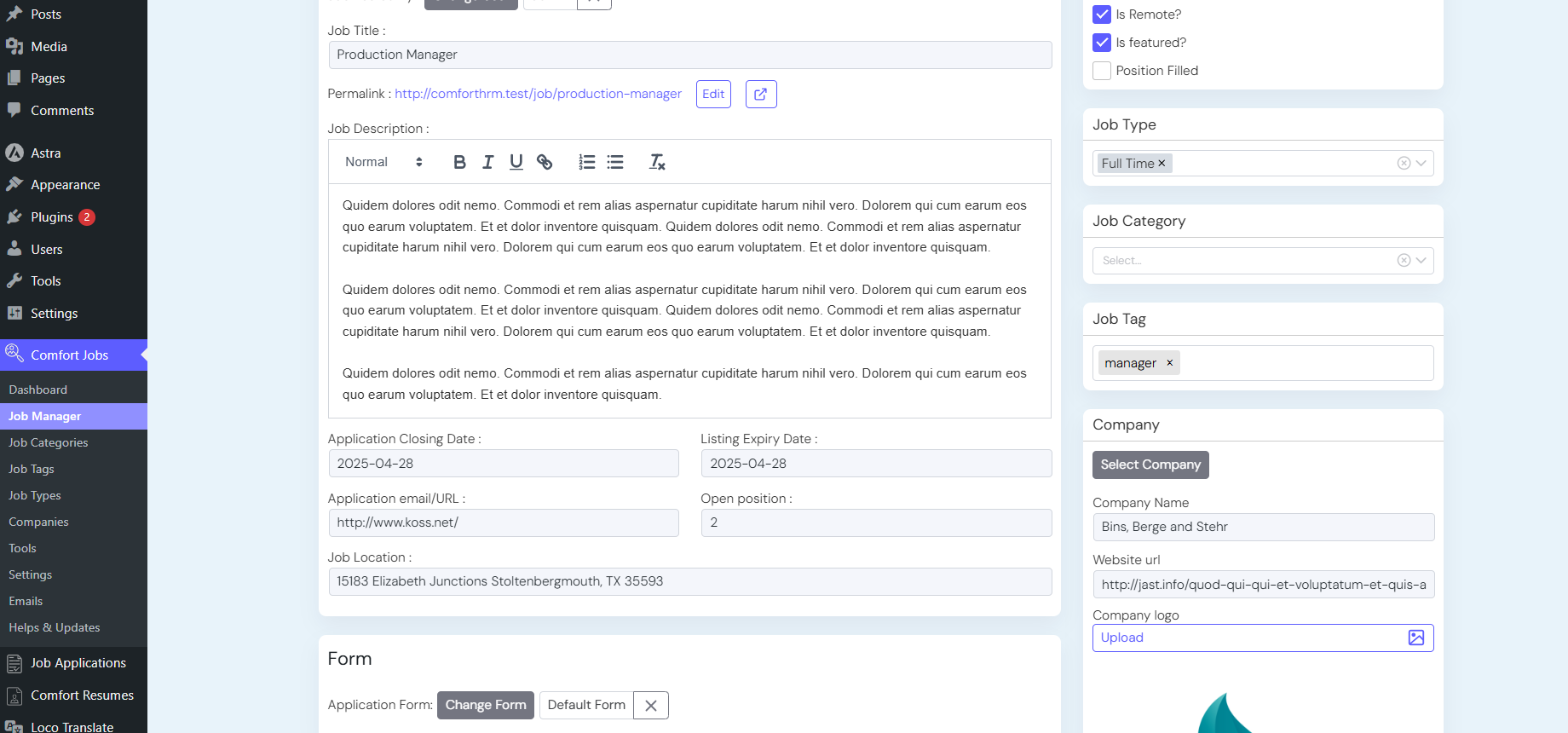Uncheck the Is featured checkbox
This screenshot has width=1568, height=733.
[x=1102, y=43]
